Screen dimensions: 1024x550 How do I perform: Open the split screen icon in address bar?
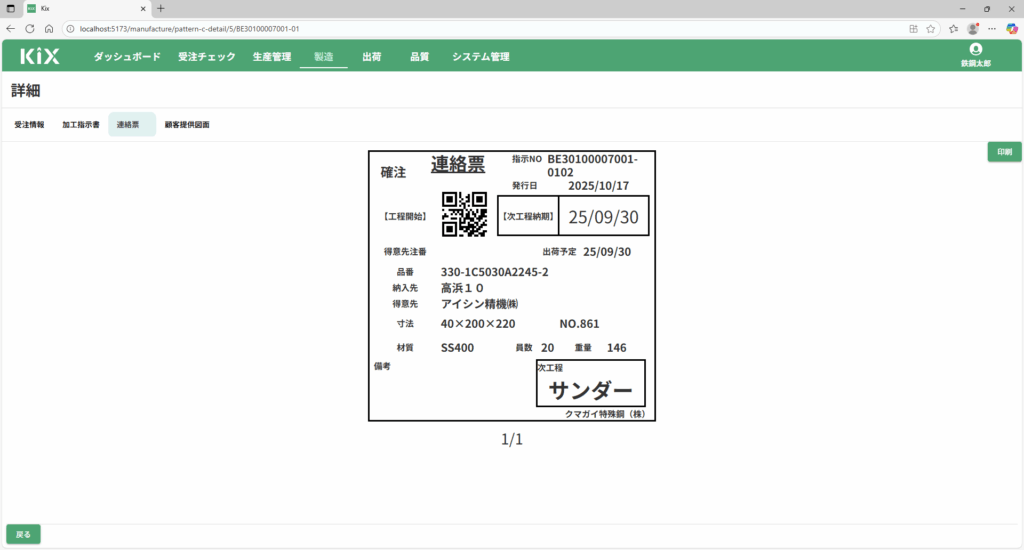pyautogui.click(x=913, y=28)
